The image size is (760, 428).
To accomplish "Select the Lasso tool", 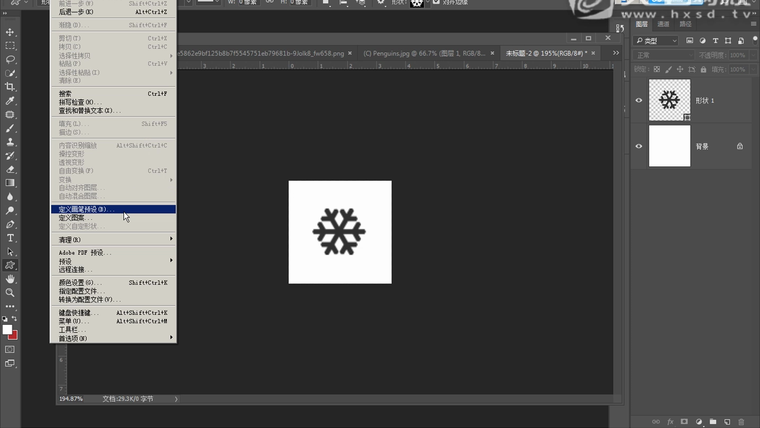I will (10, 59).
